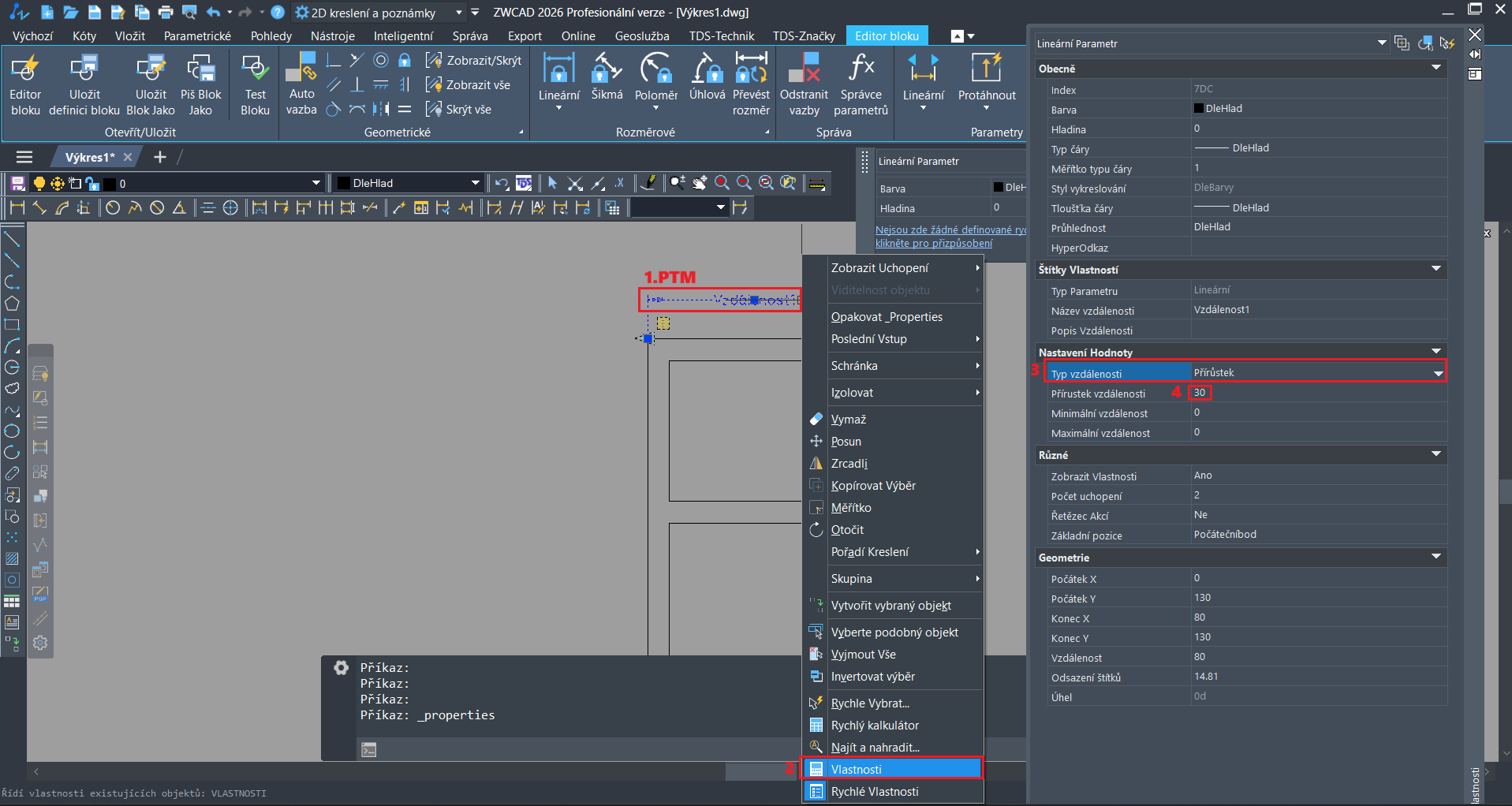The width and height of the screenshot is (1512, 806).
Task: Click Odstranit vazby icon
Action: (804, 84)
